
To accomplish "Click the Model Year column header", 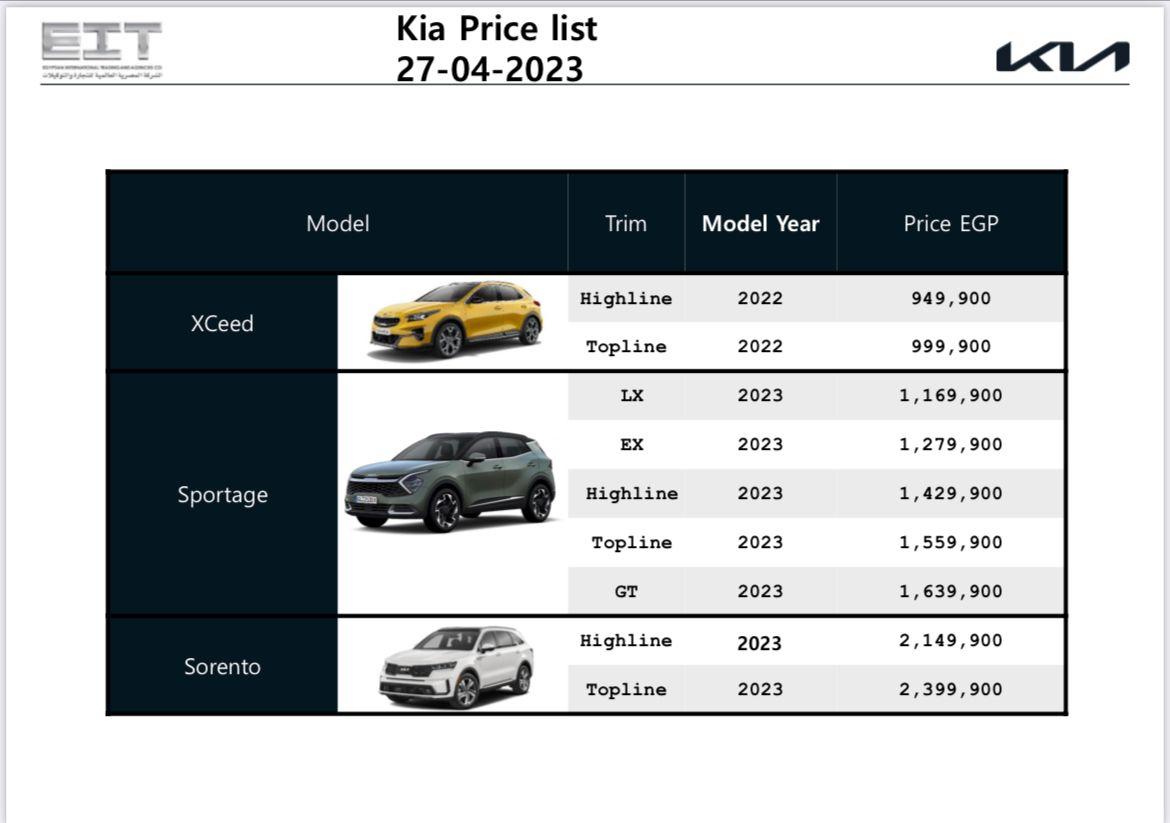I will pos(760,223).
